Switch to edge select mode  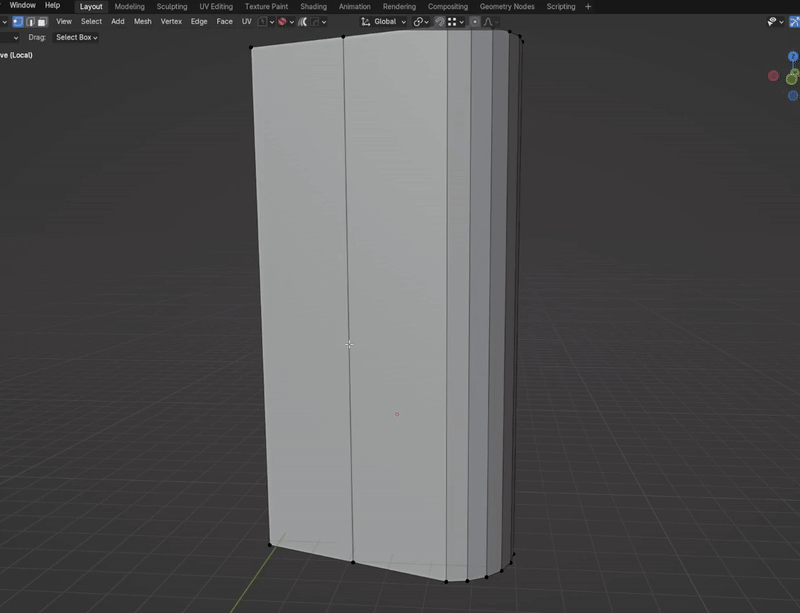pos(31,22)
